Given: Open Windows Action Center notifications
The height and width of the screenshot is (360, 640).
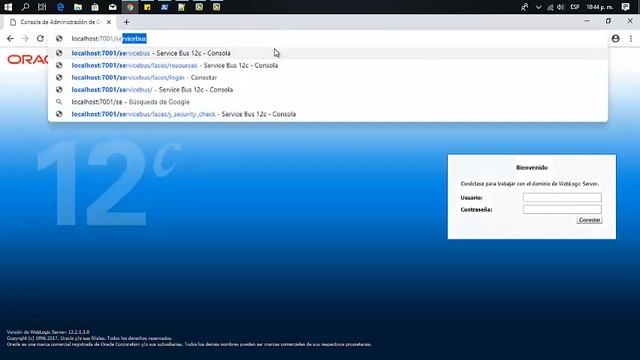Looking at the screenshot, I should [625, 7].
